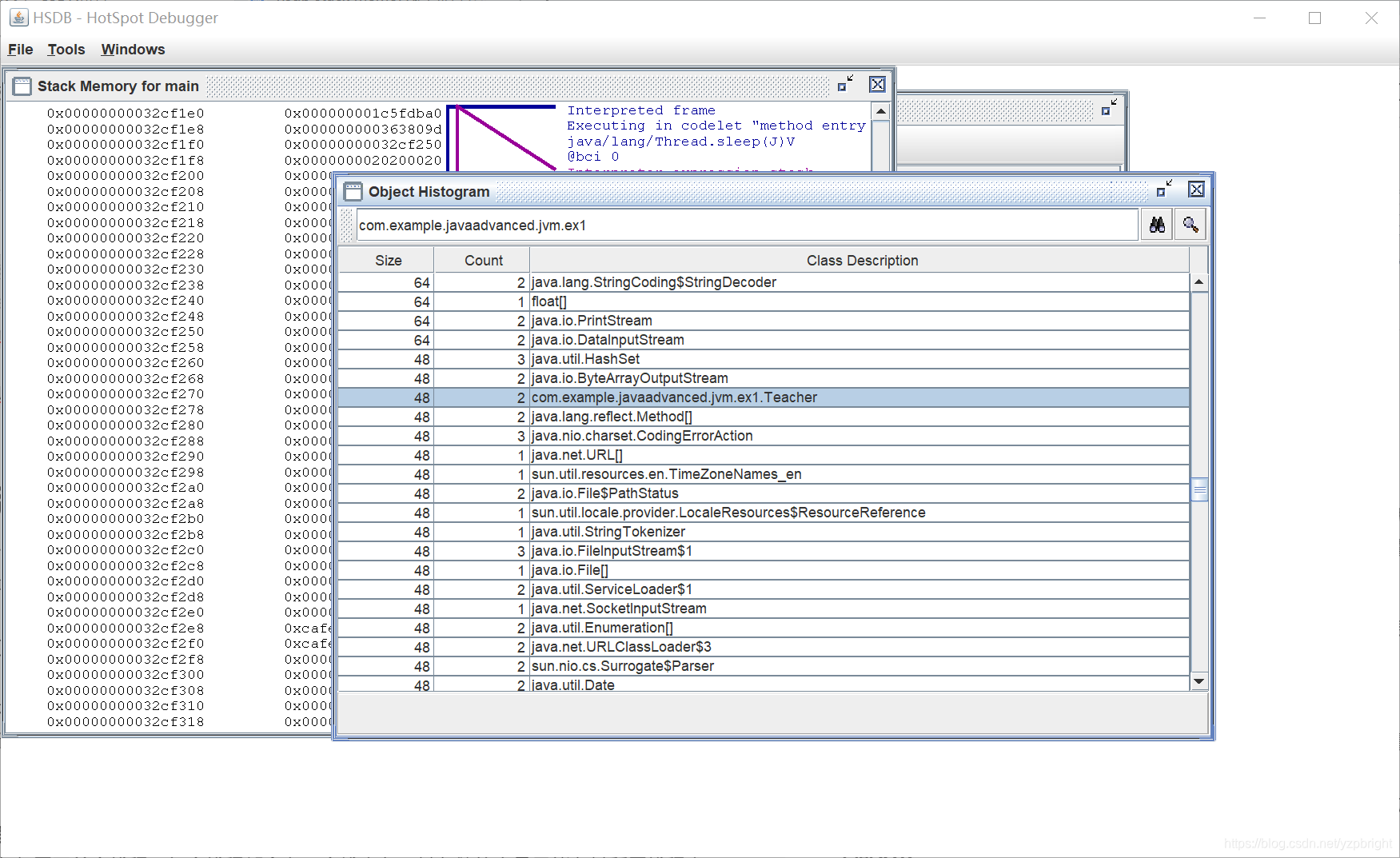Close the HSDB main window
The height and width of the screenshot is (858, 1400).
pyautogui.click(x=1371, y=18)
